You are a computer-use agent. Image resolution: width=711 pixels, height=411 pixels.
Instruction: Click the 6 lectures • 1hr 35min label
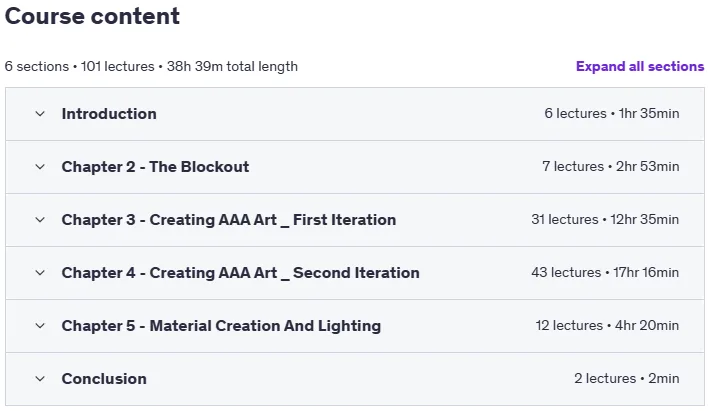(x=612, y=113)
